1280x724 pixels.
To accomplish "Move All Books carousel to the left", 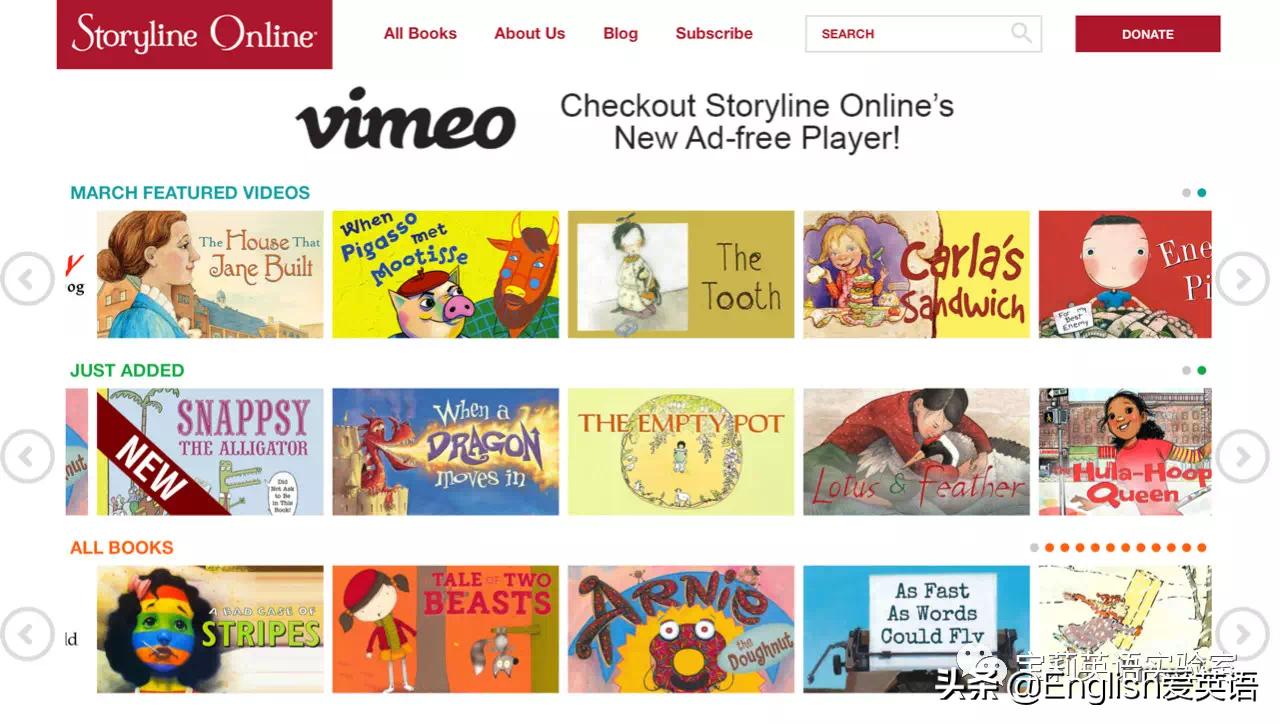I will (27, 634).
